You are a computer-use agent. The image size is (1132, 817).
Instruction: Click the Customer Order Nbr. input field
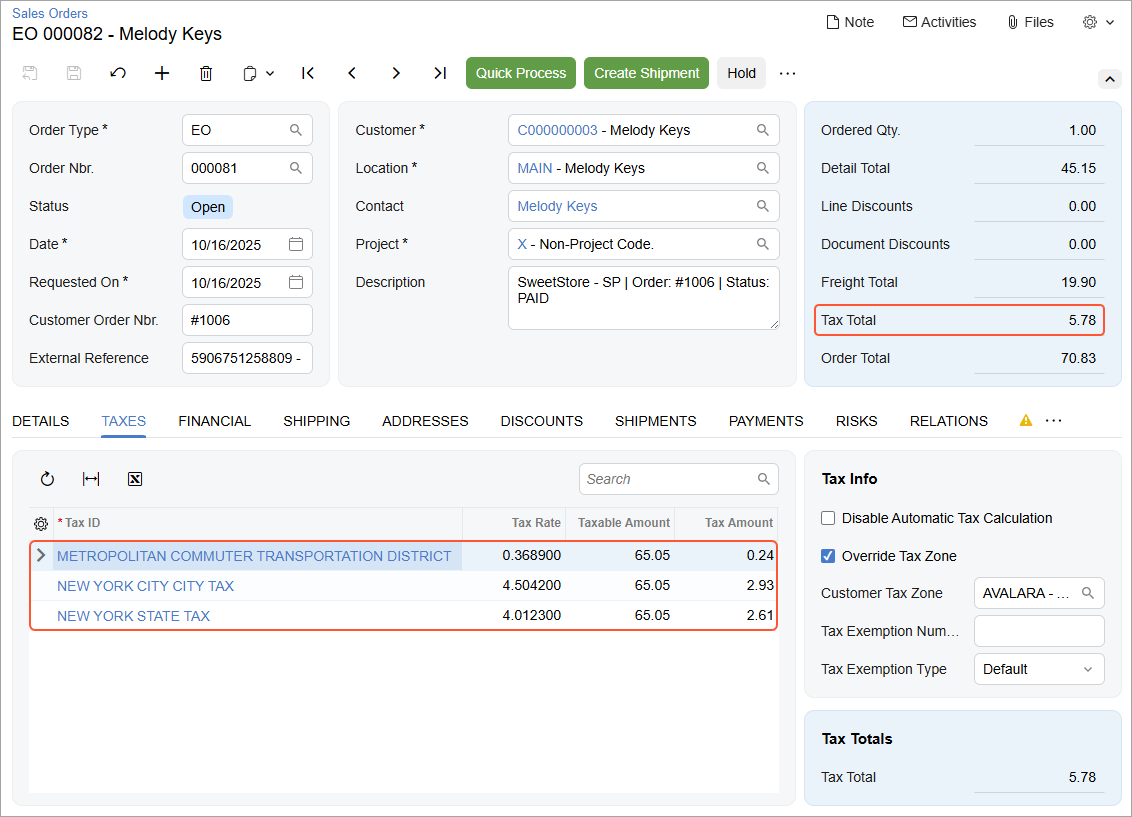coord(247,320)
